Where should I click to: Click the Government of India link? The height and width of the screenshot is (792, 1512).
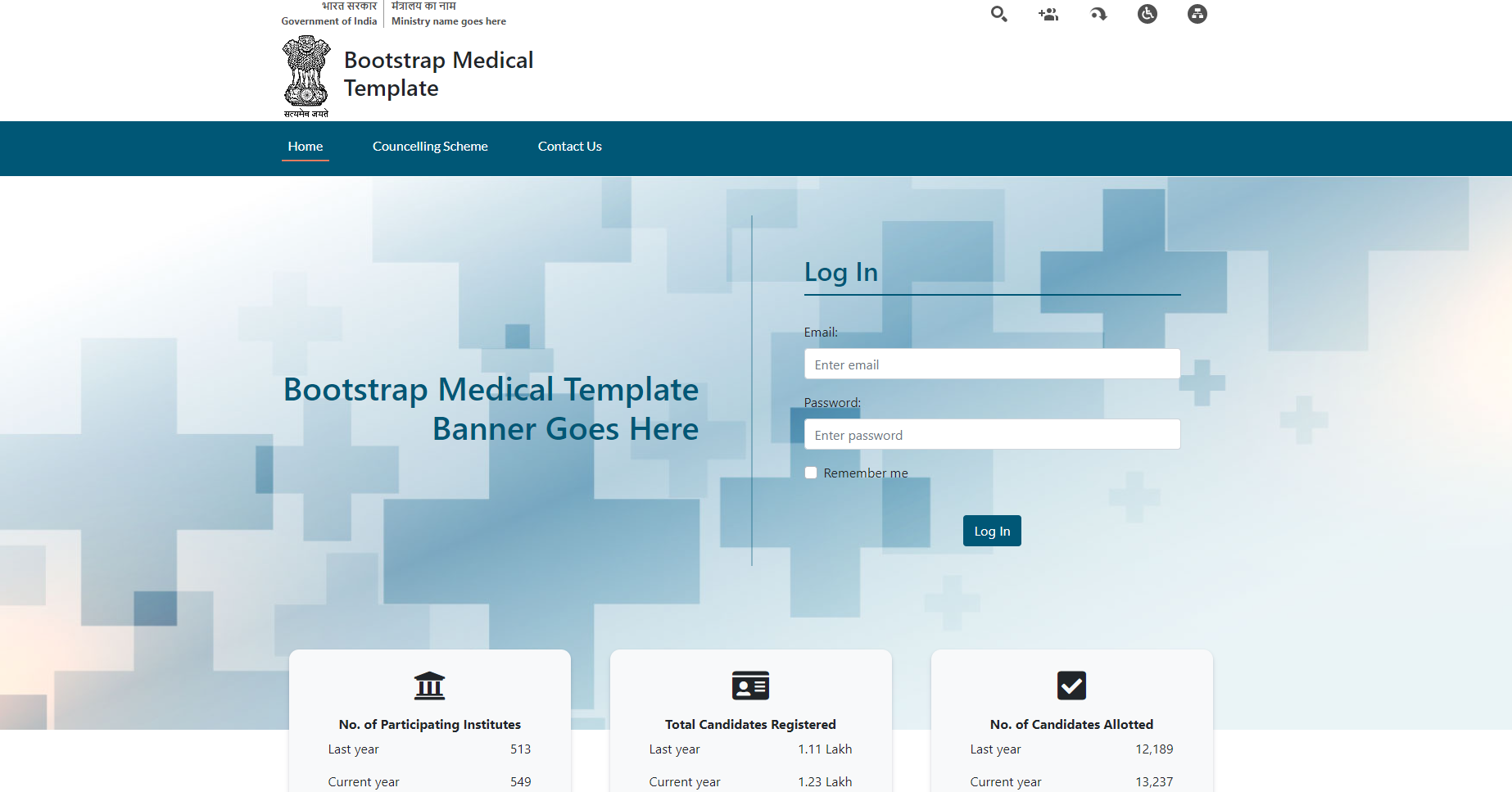329,21
